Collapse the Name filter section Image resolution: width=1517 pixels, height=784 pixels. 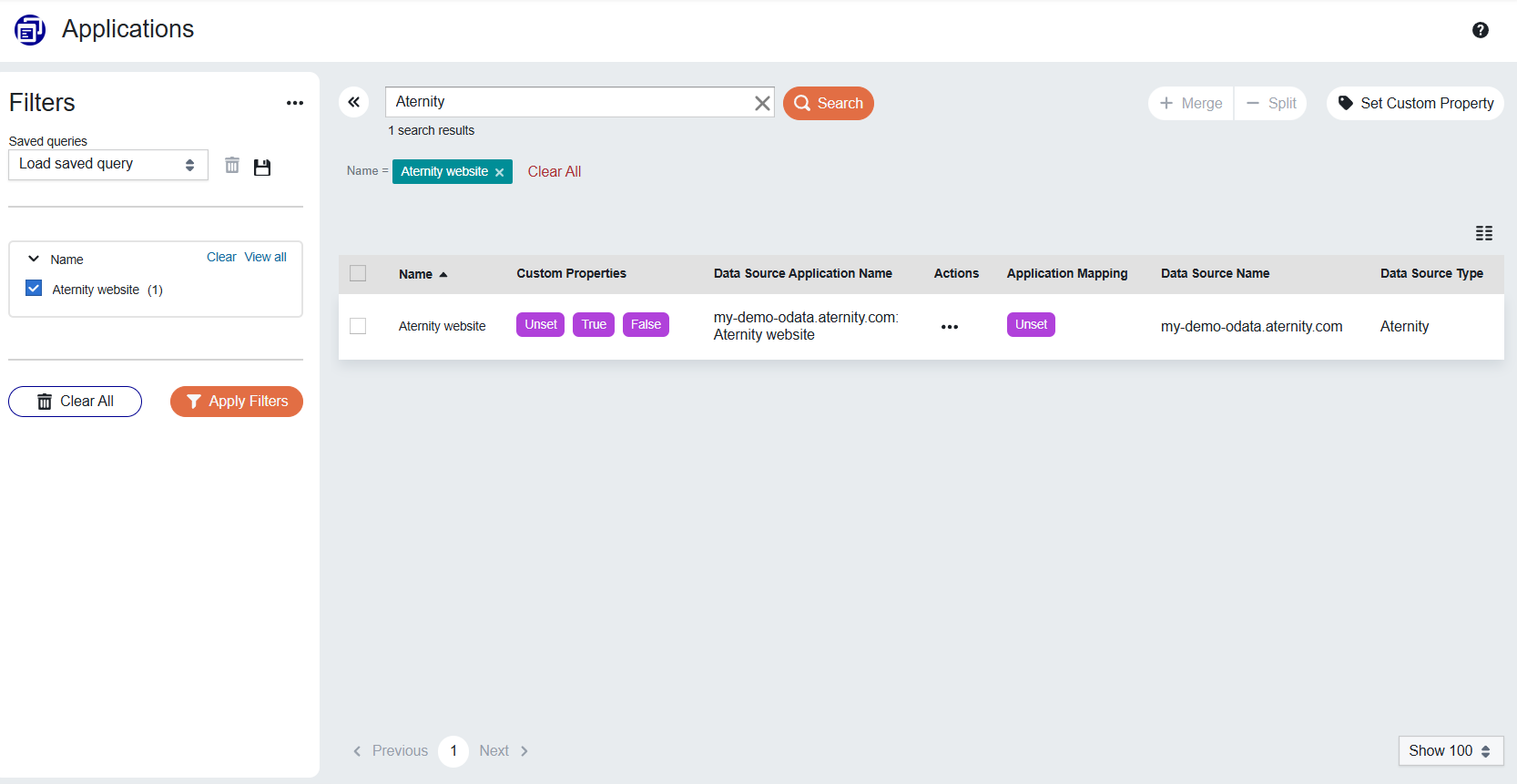34,259
